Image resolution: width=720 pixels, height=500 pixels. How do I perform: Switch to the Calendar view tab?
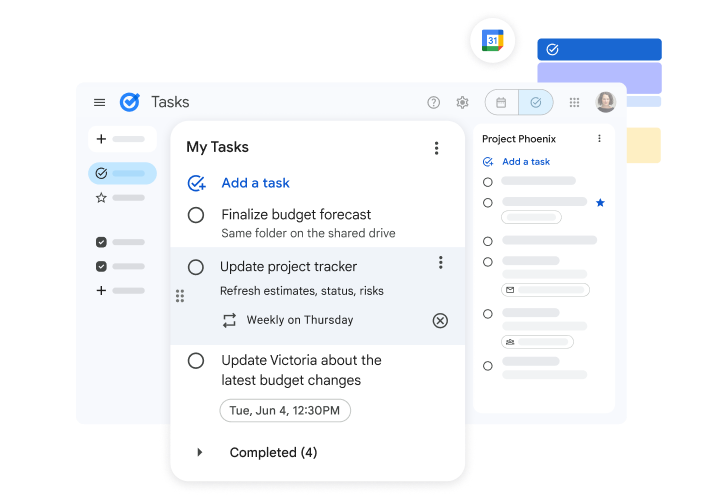pyautogui.click(x=501, y=102)
